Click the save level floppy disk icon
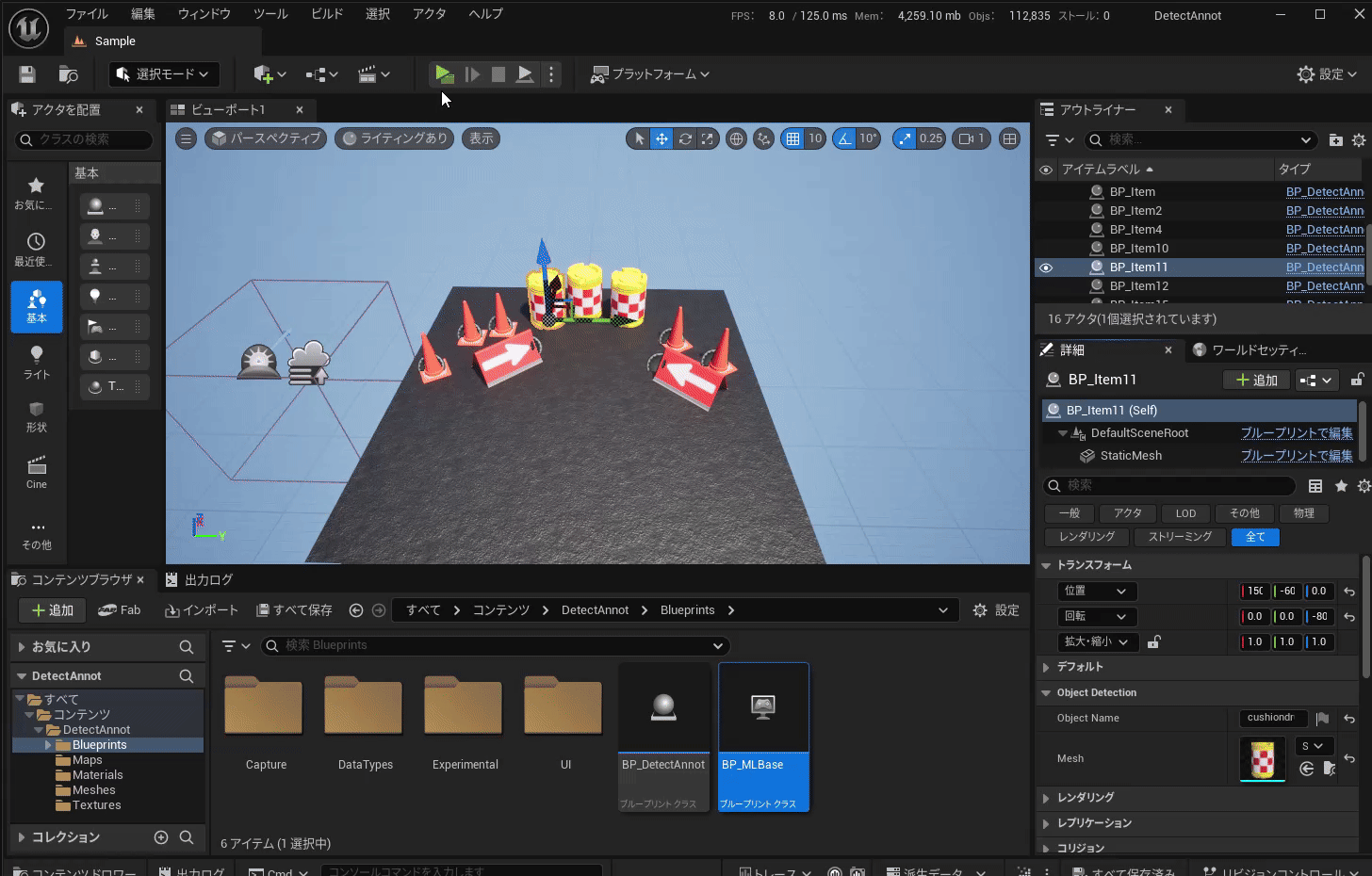 (x=27, y=74)
